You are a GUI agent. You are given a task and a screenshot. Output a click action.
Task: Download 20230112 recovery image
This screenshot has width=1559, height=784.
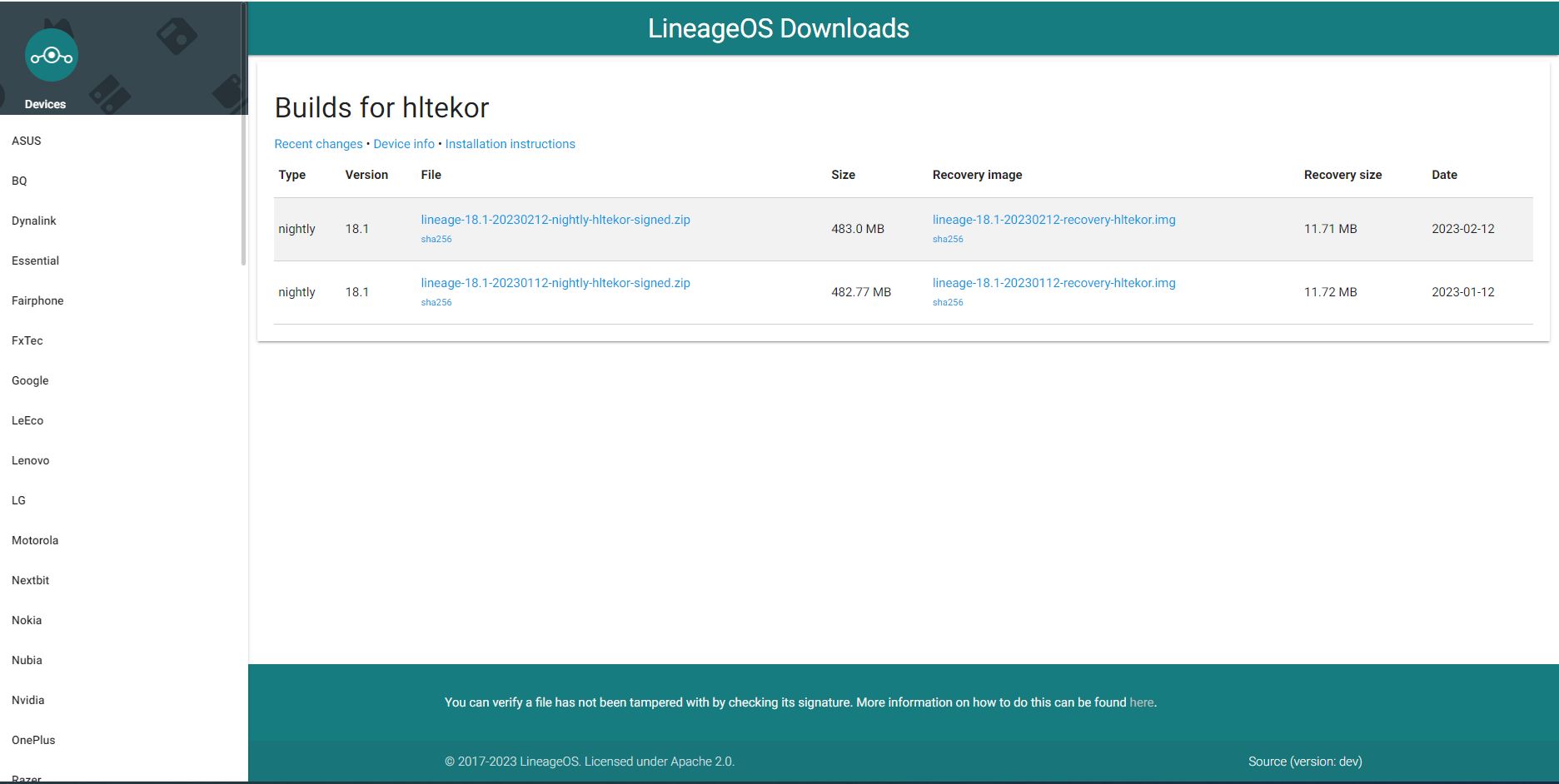click(x=1054, y=283)
